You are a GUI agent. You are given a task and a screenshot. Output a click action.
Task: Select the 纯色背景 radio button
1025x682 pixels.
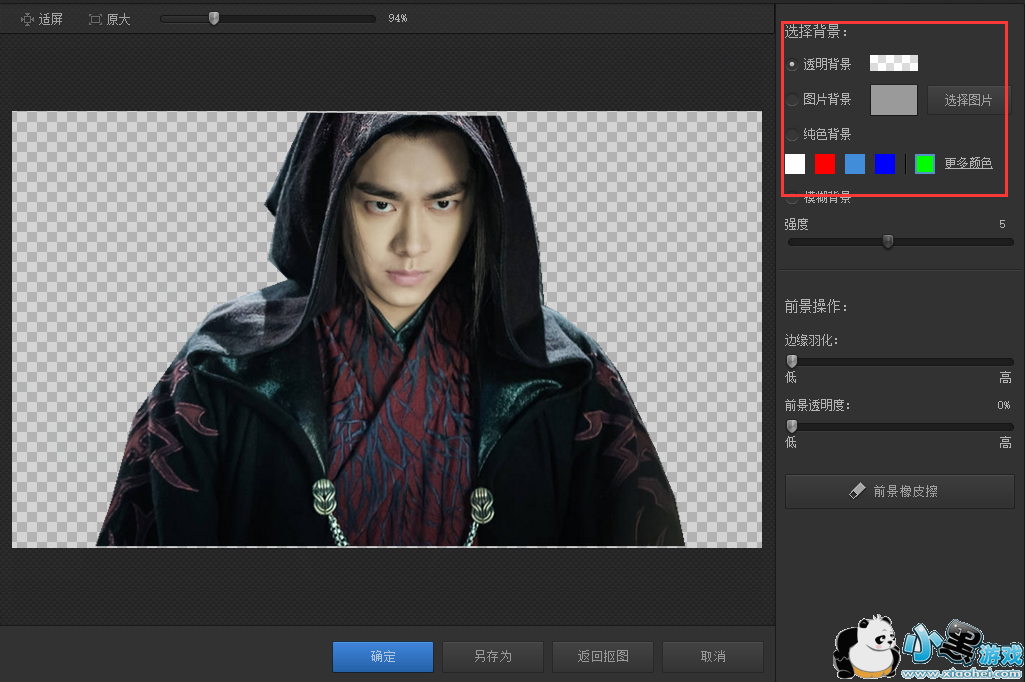point(792,134)
